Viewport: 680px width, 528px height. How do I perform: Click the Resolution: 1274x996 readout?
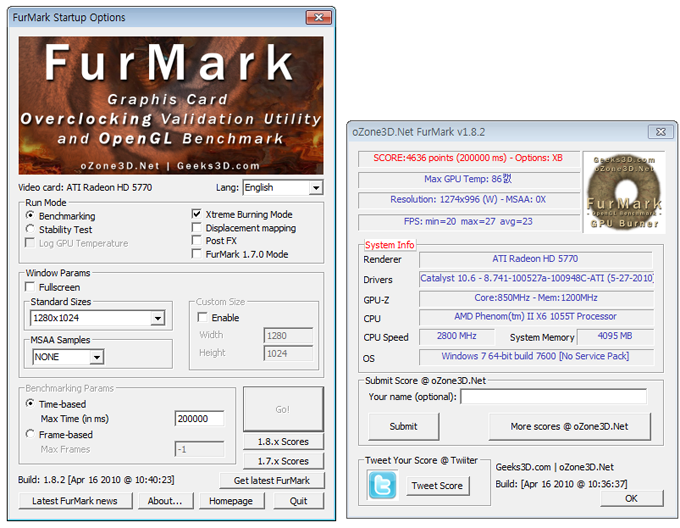click(469, 200)
